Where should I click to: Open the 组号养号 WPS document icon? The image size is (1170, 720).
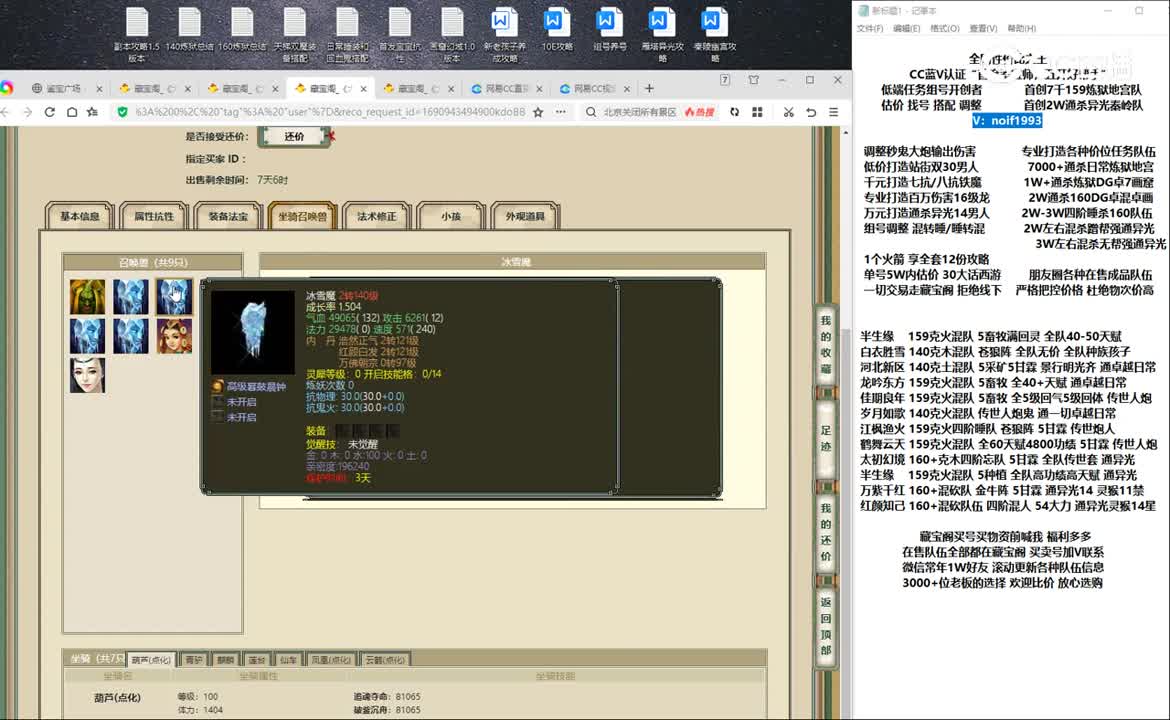609,30
